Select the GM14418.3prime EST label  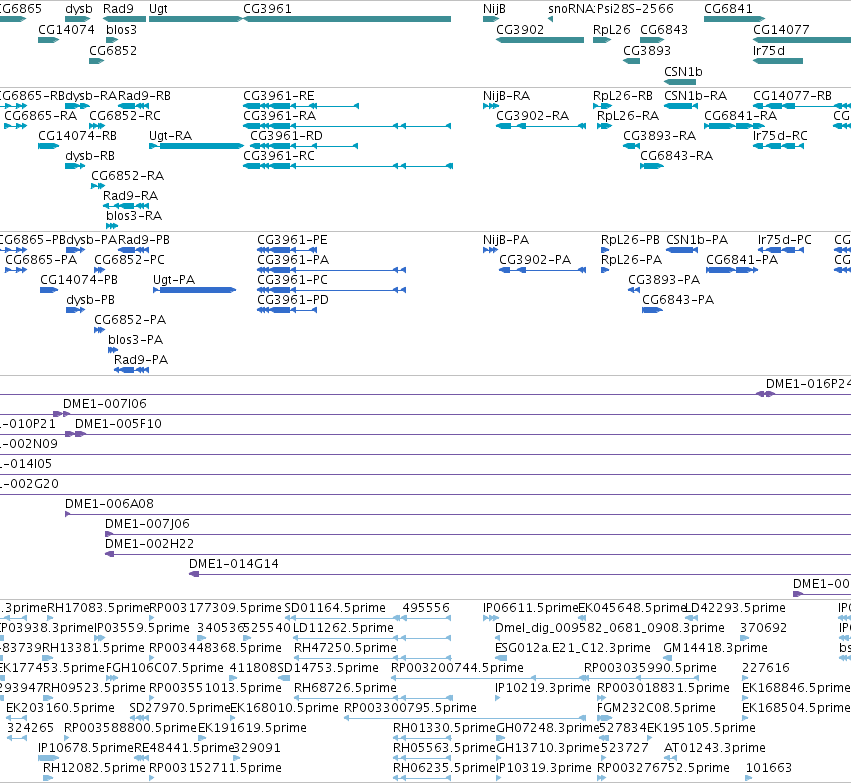(715, 648)
